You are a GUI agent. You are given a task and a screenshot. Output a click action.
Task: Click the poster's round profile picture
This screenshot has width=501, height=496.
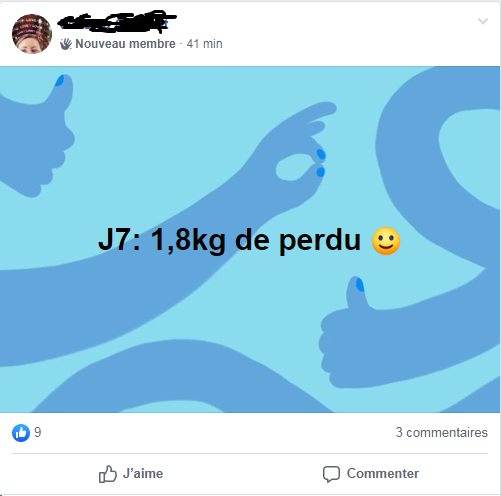(32, 34)
